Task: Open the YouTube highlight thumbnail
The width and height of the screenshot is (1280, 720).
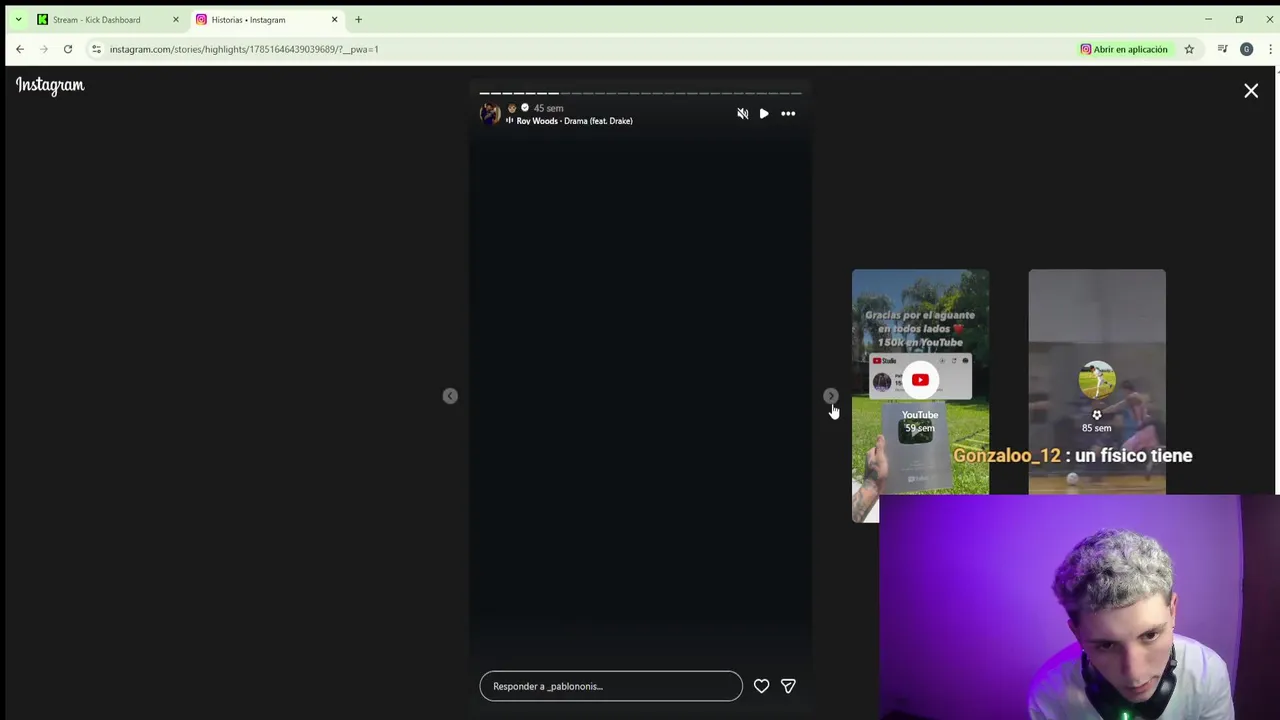Action: point(920,396)
